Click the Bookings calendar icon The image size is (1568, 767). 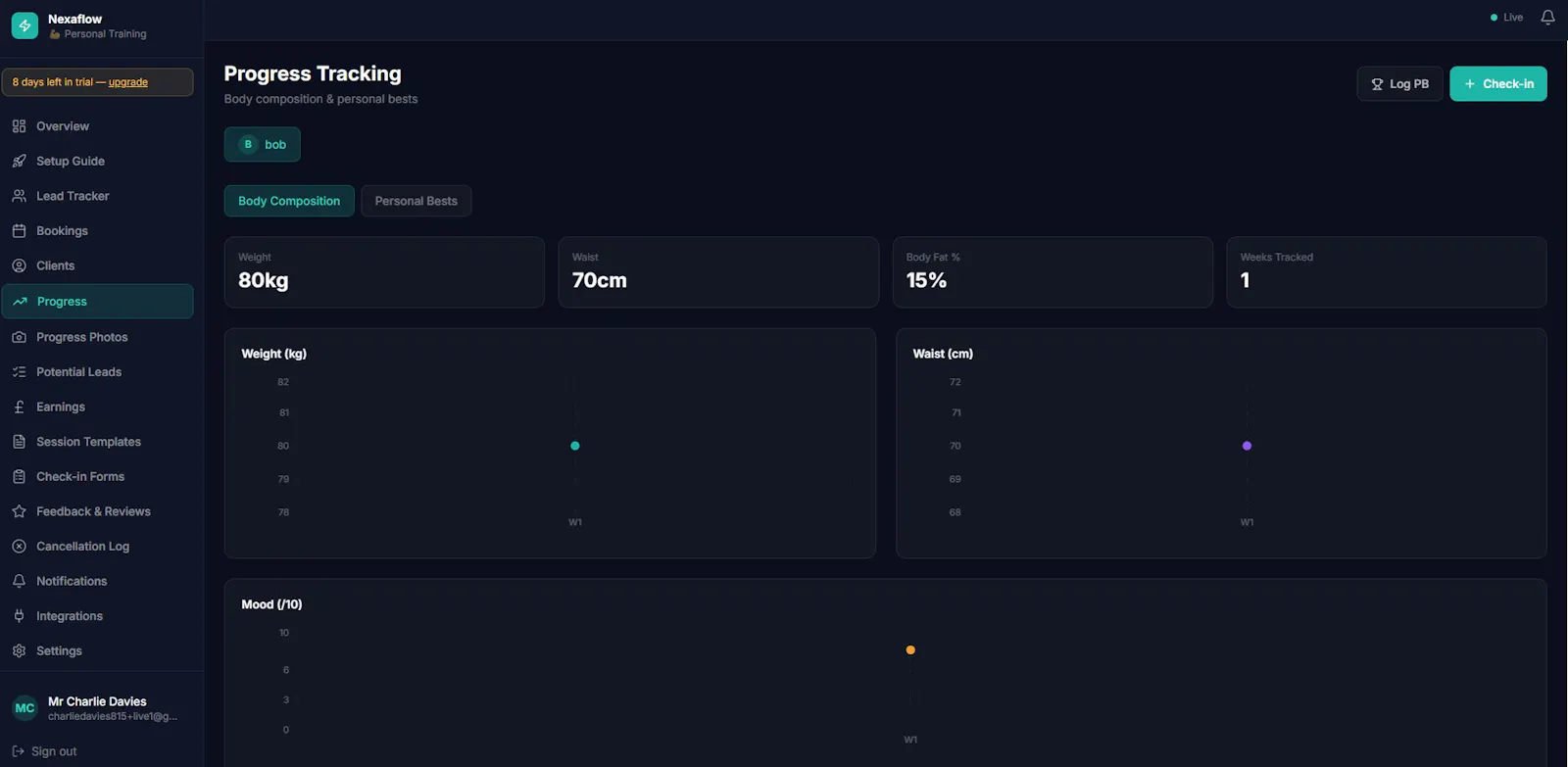tap(19, 231)
